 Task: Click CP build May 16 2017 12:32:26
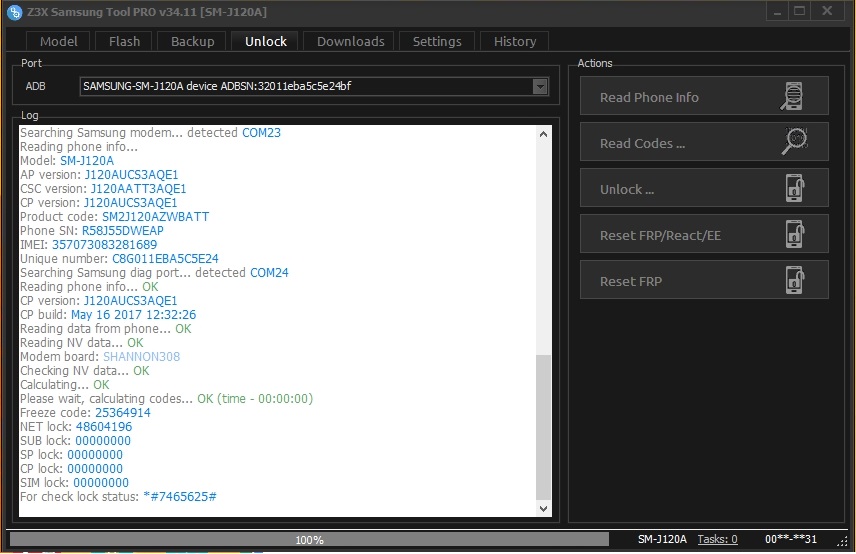(133, 314)
